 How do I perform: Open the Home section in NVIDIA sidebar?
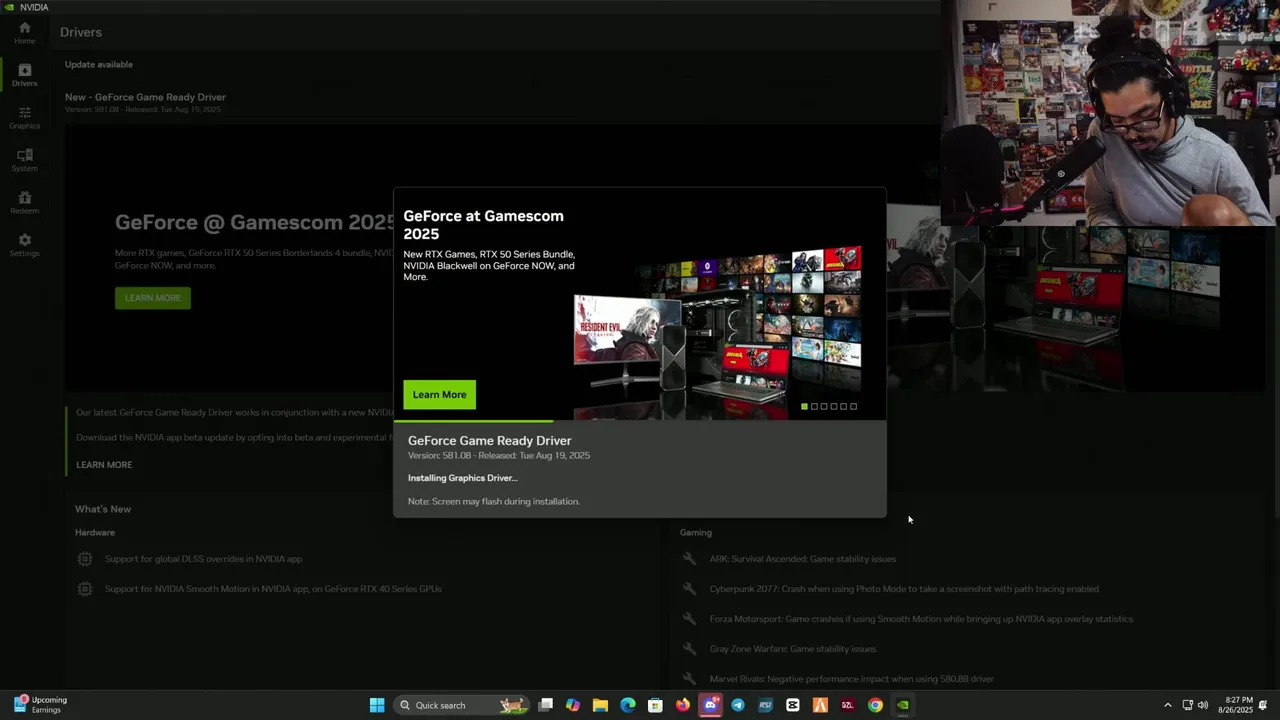[24, 32]
